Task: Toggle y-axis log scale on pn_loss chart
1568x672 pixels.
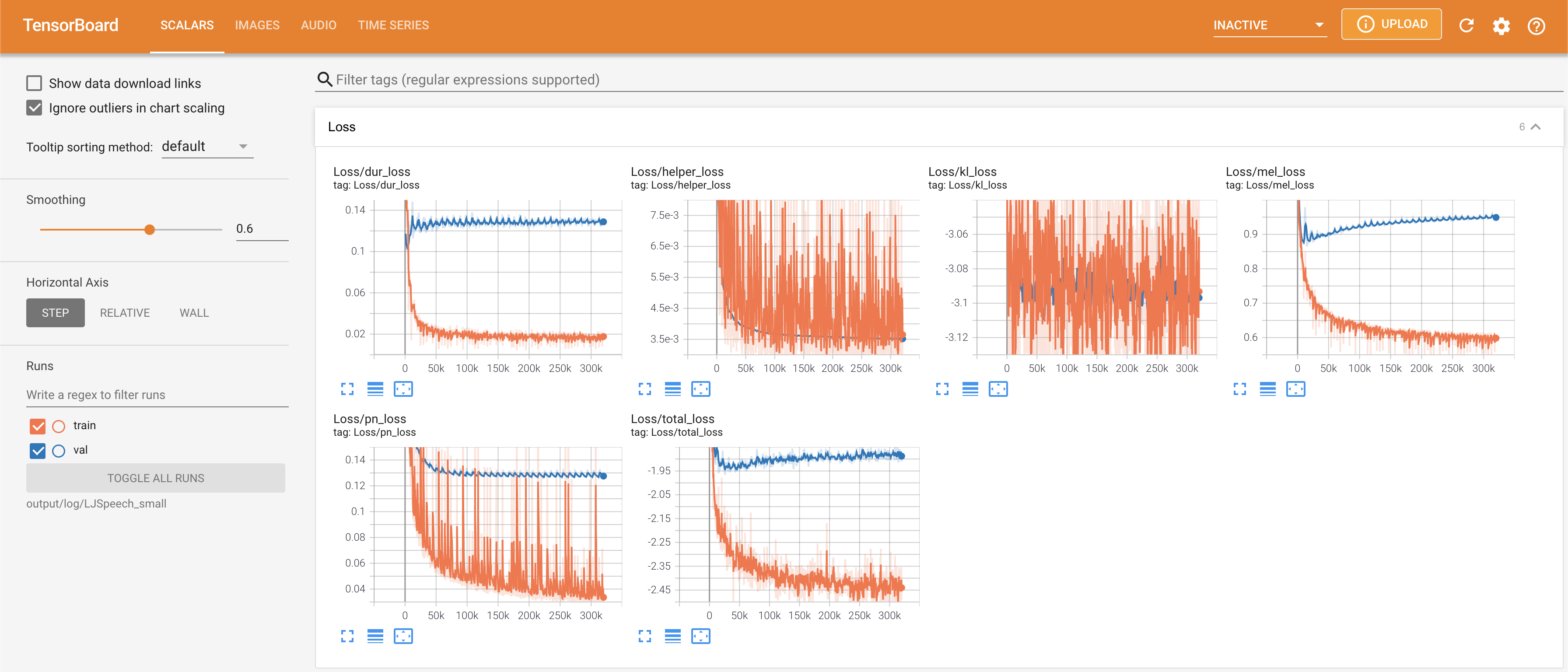Action: click(x=375, y=636)
